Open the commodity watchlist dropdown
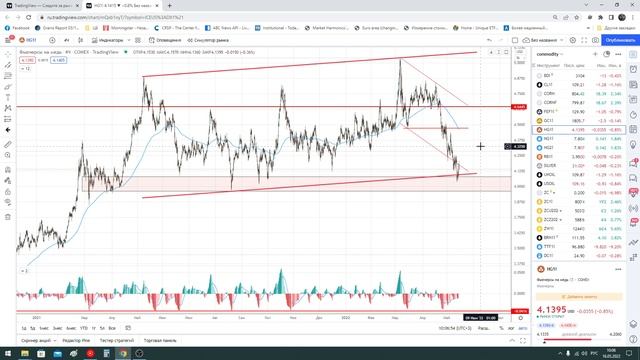Screen dimensions: 640x360 550,54
